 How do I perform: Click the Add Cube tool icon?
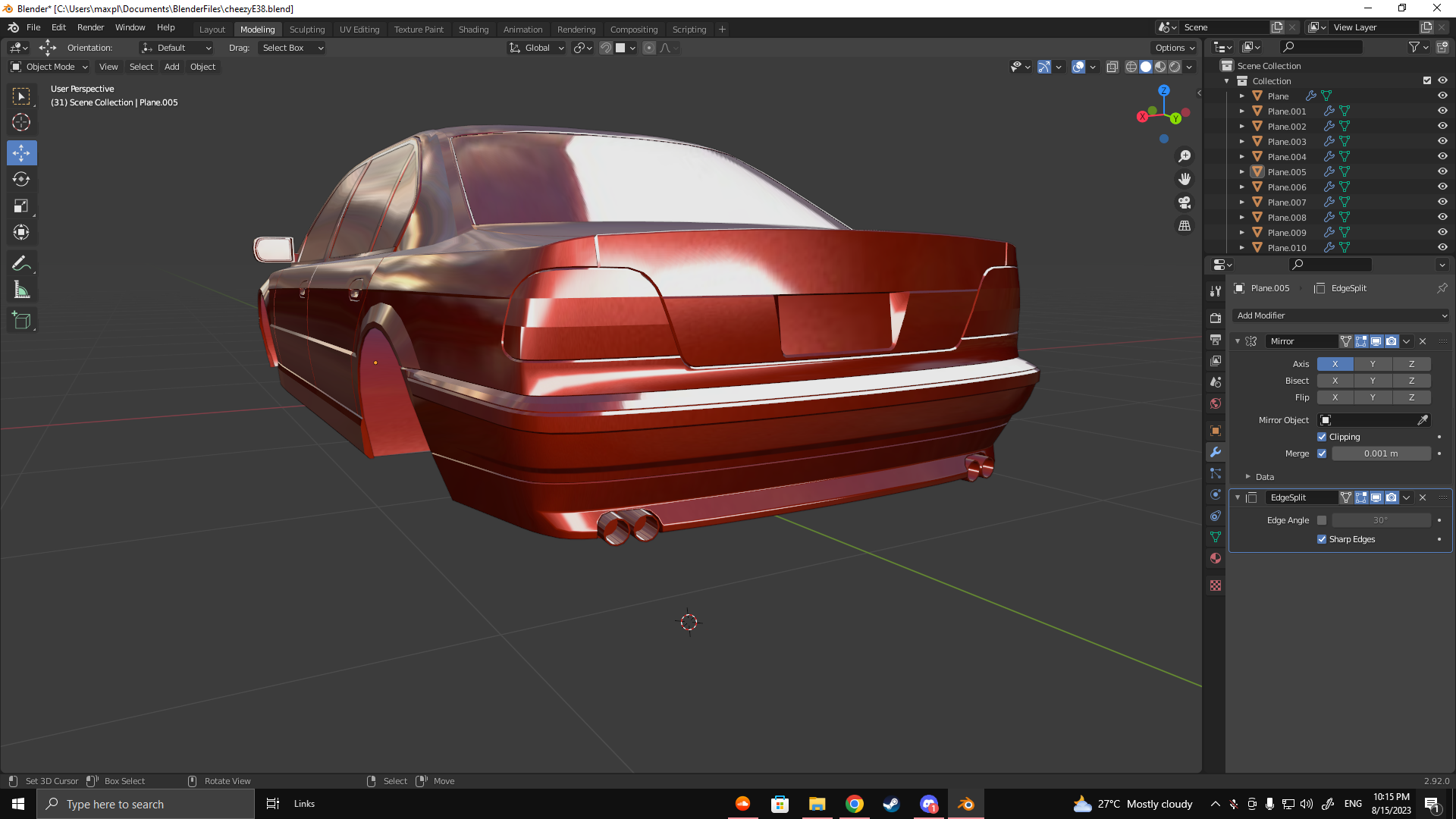click(x=21, y=320)
